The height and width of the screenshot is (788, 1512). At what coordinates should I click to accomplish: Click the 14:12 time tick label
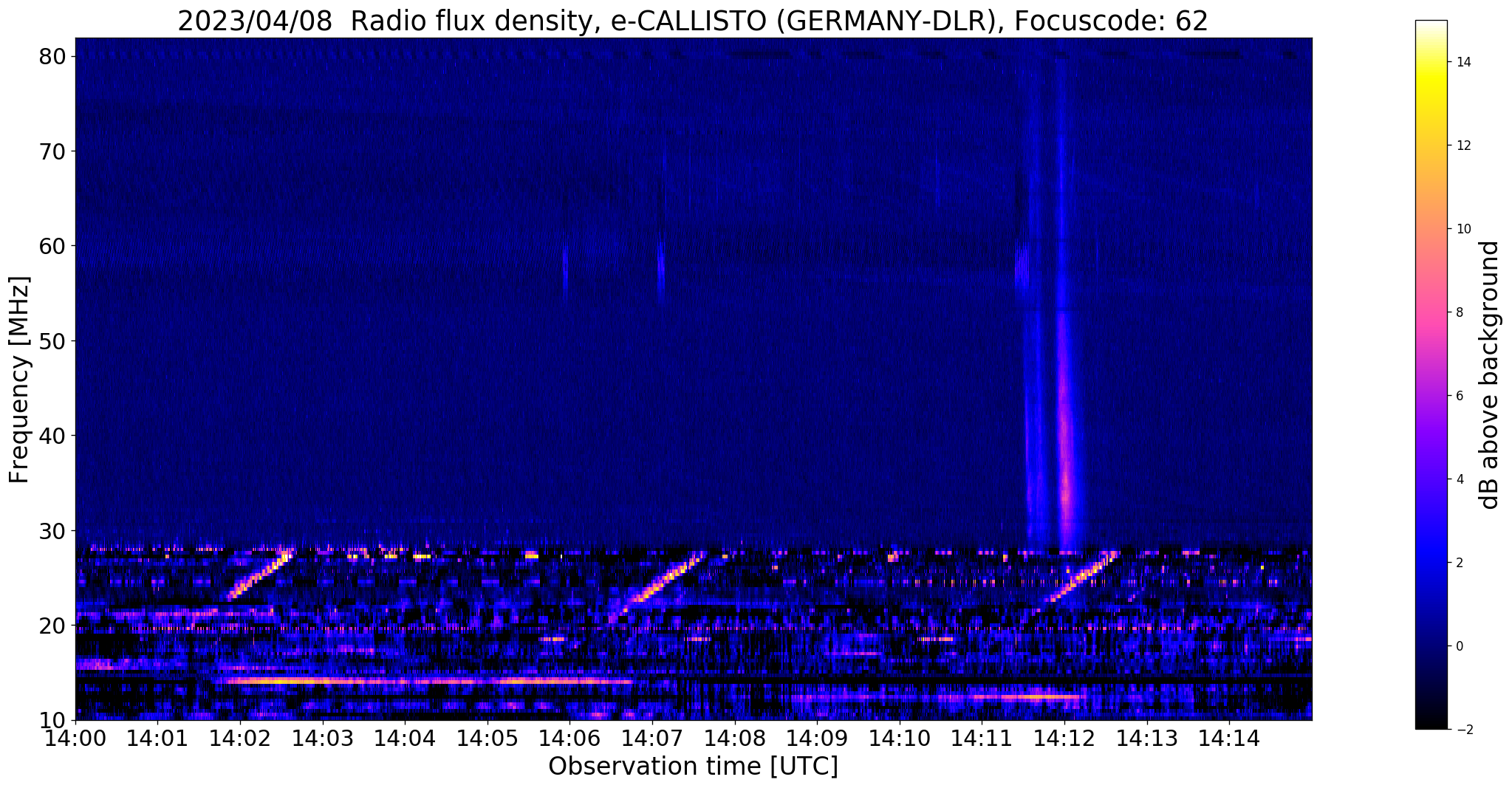tap(1064, 738)
